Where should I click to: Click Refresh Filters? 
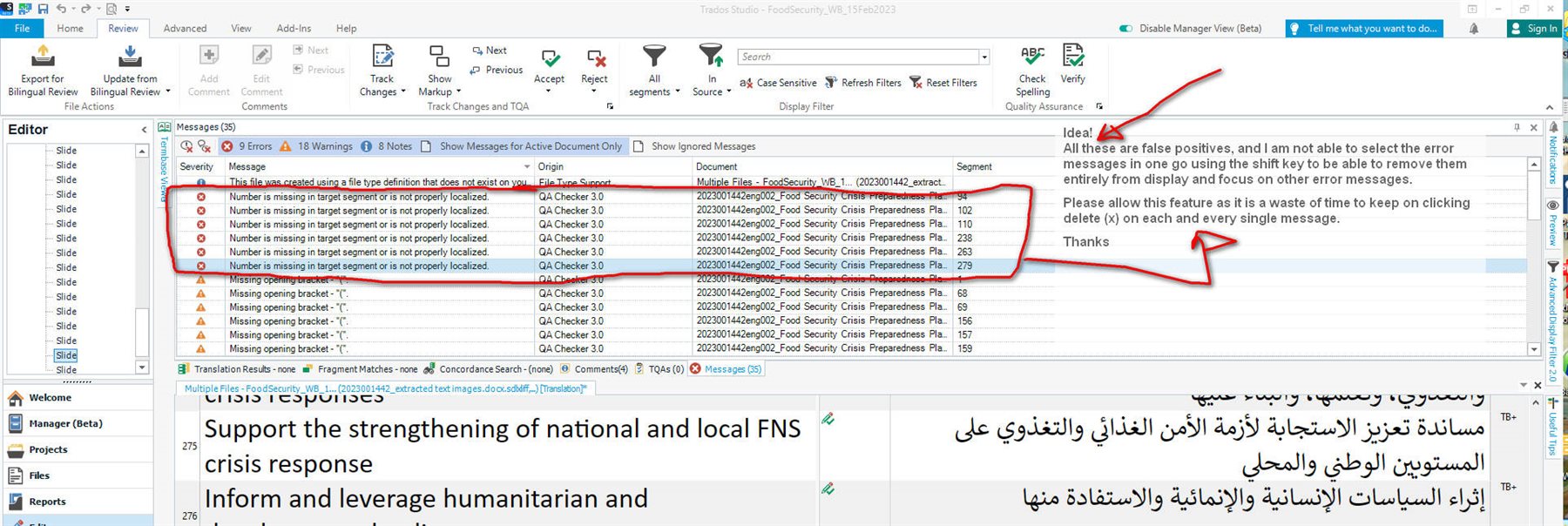tap(863, 83)
